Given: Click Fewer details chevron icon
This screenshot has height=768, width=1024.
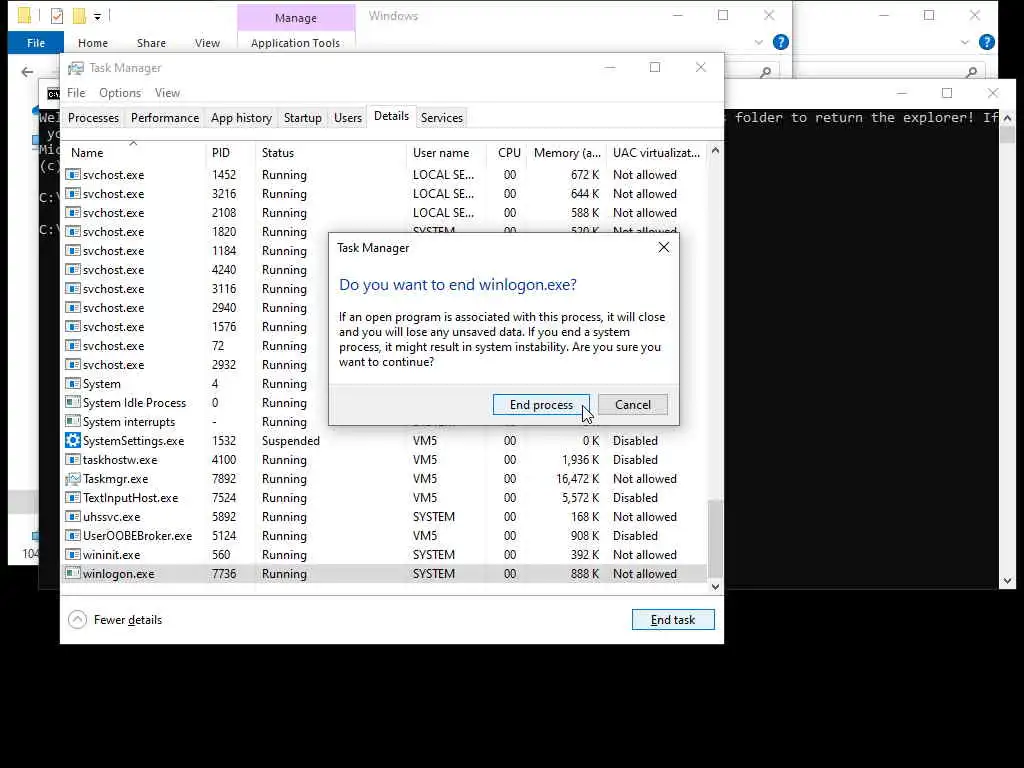Looking at the screenshot, I should click(x=77, y=620).
